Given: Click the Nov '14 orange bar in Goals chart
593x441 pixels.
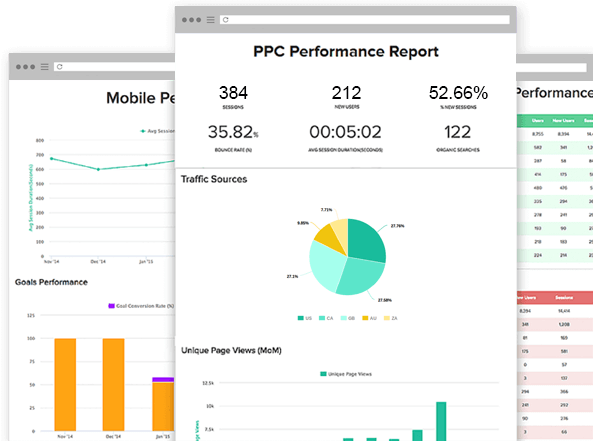Looking at the screenshot, I should pos(65,384).
